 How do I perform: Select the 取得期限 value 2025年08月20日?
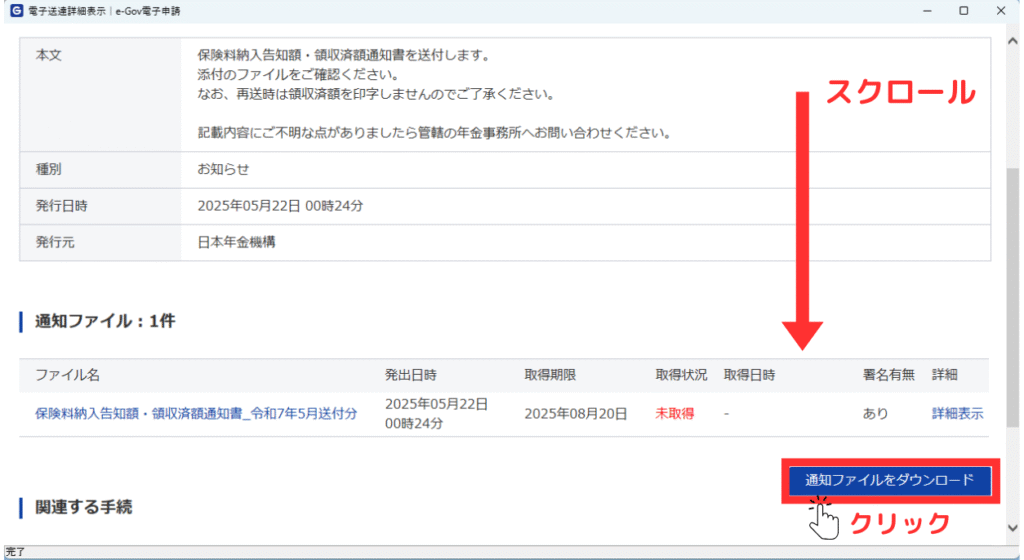click(575, 413)
